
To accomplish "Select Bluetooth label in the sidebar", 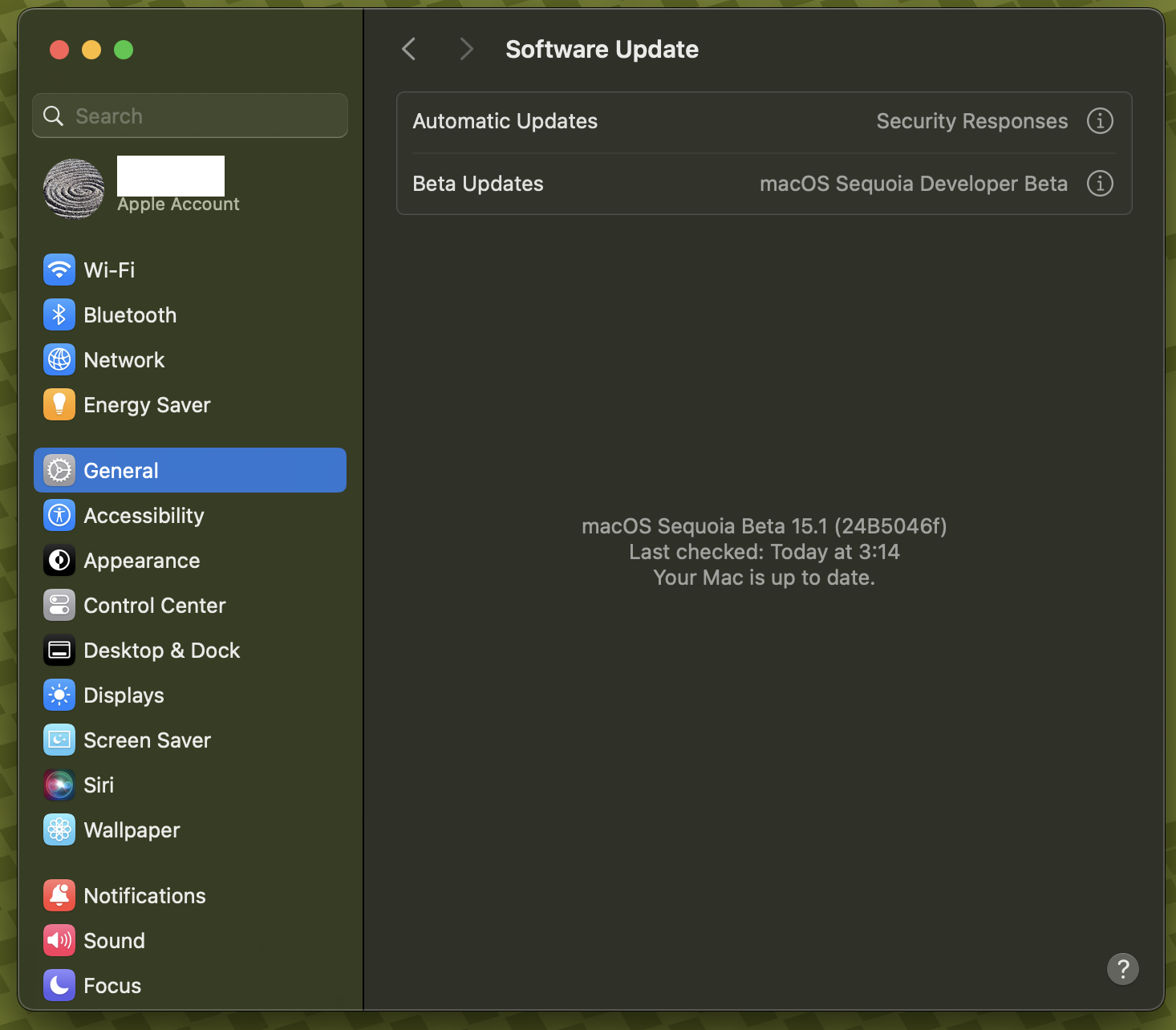I will coord(130,315).
